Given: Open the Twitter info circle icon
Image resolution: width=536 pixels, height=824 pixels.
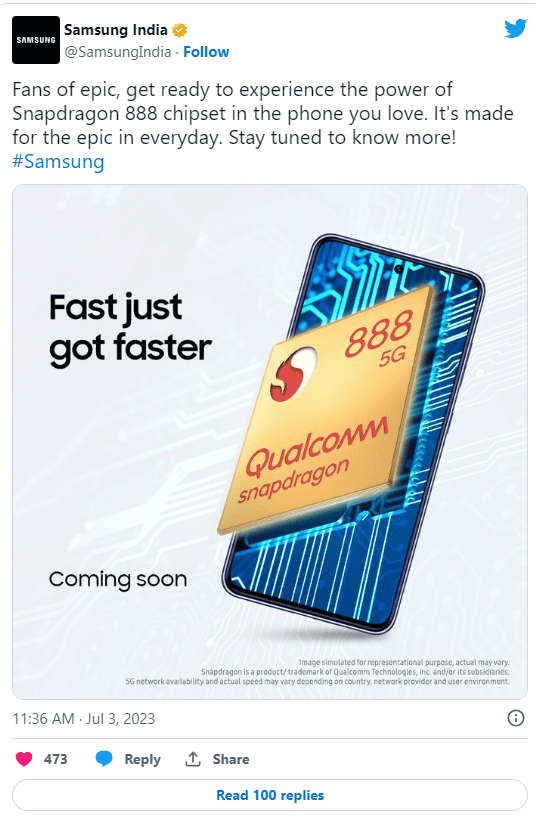Looking at the screenshot, I should click(516, 718).
